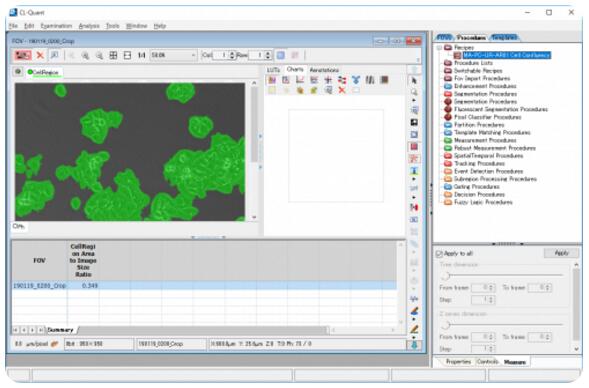Click the zoom in magnifier icon
This screenshot has width=589, height=388.
tap(85, 56)
